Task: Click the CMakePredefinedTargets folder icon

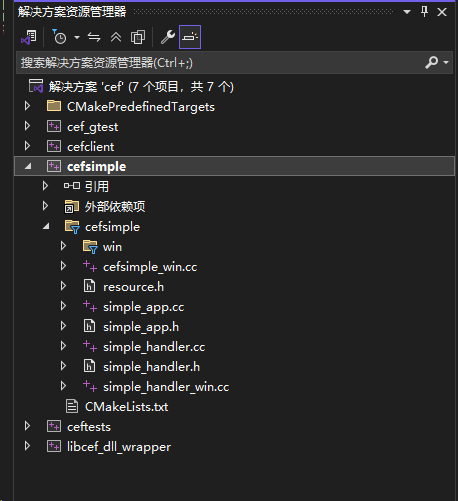Action: point(54,106)
